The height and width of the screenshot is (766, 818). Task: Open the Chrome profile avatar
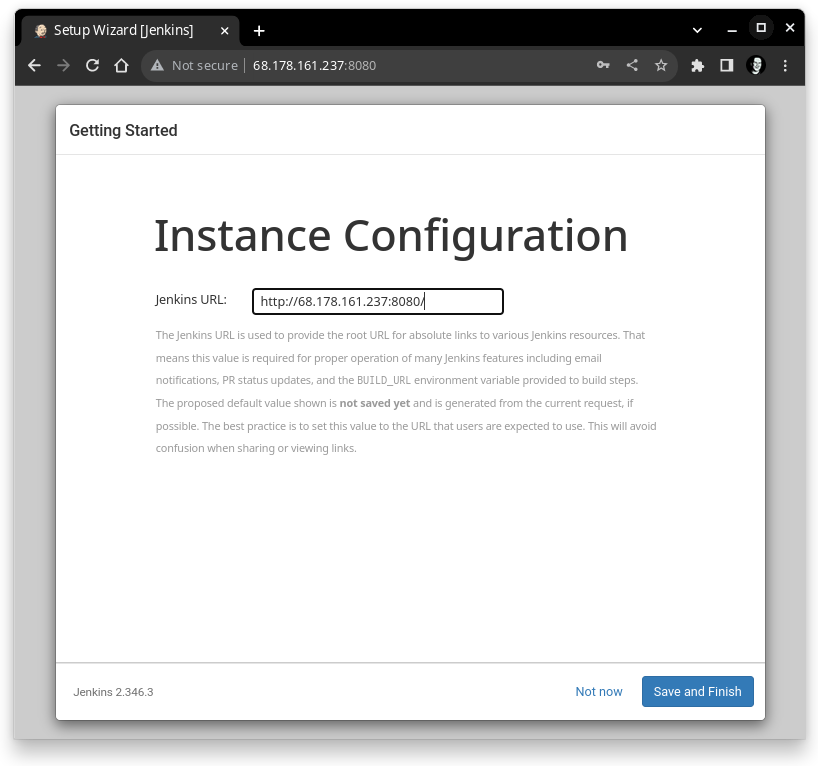pos(756,65)
